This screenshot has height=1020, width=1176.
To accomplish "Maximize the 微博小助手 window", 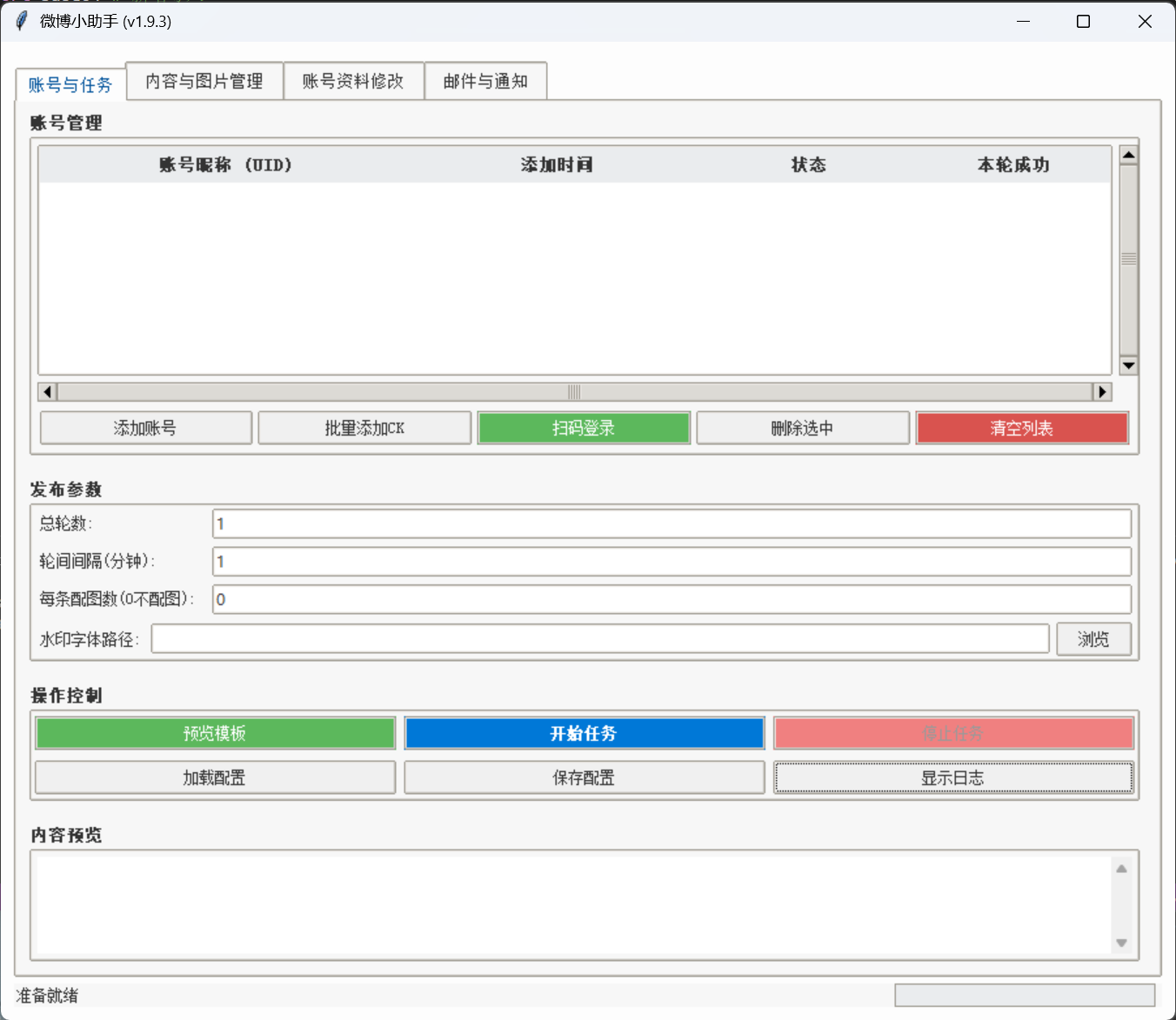I will (x=1083, y=21).
